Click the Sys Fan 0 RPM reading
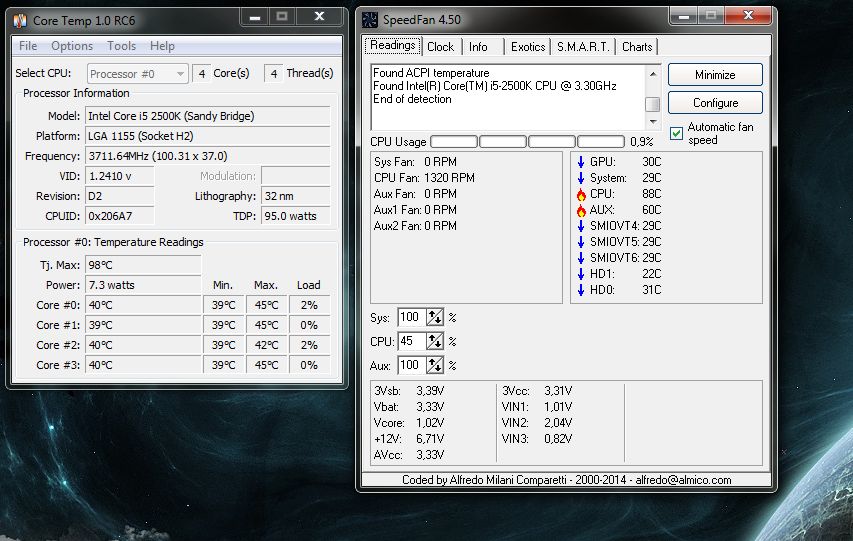 tap(415, 162)
